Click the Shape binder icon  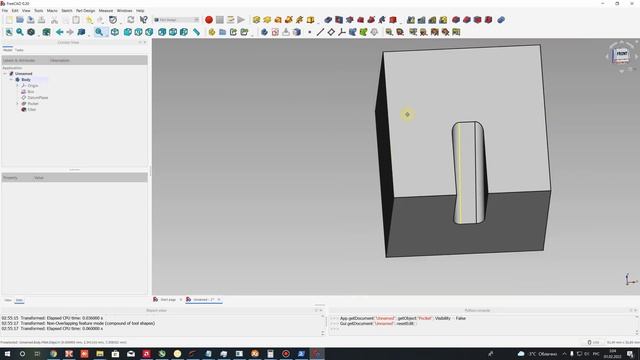353,32
